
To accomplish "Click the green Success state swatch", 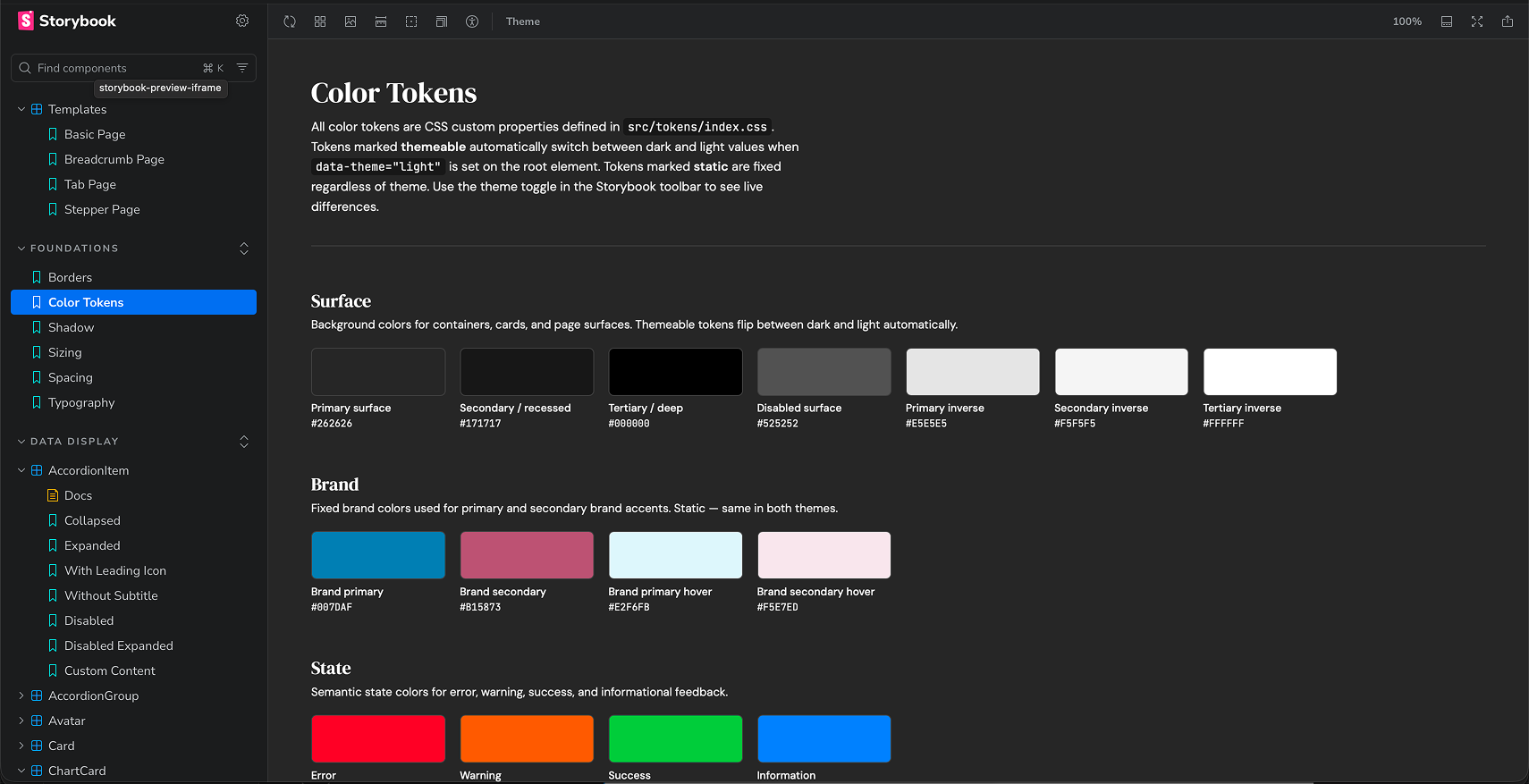I will (675, 738).
